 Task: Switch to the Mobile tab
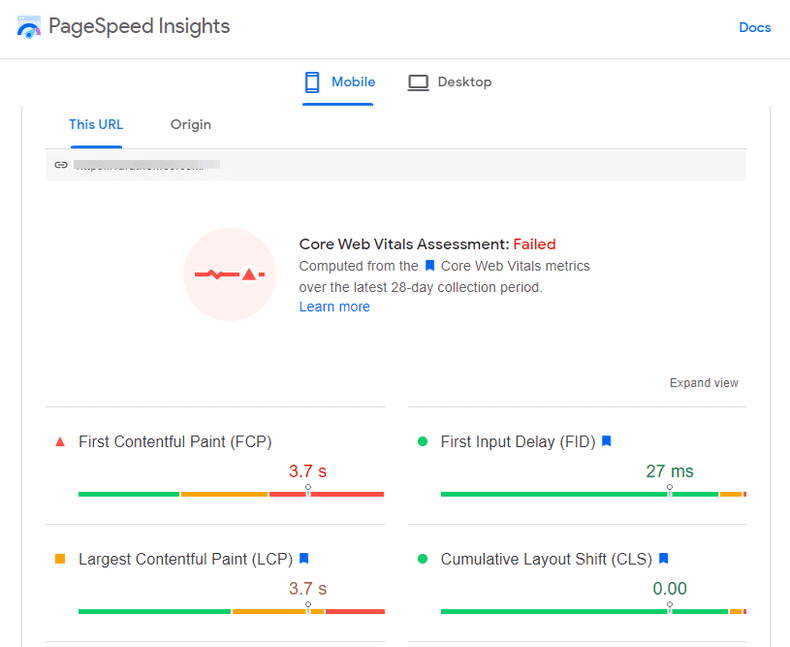[338, 82]
